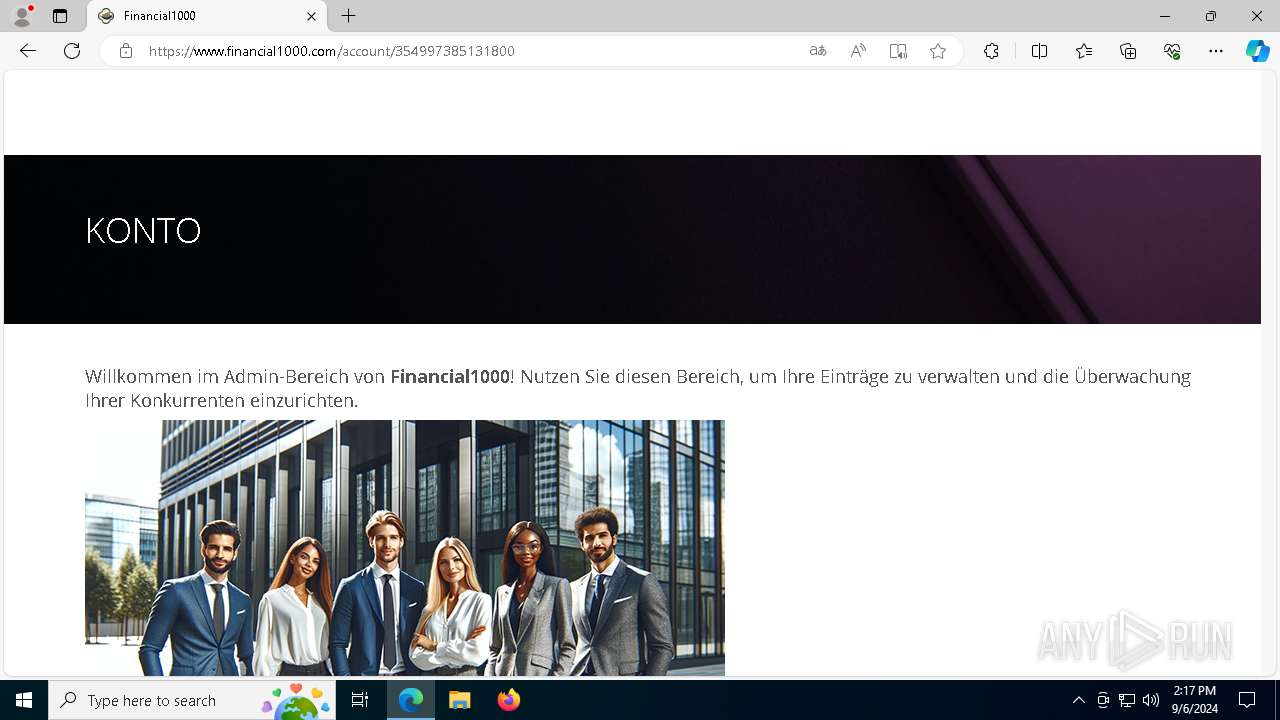The image size is (1280, 720).
Task: Open the volume control icon
Action: click(1151, 700)
